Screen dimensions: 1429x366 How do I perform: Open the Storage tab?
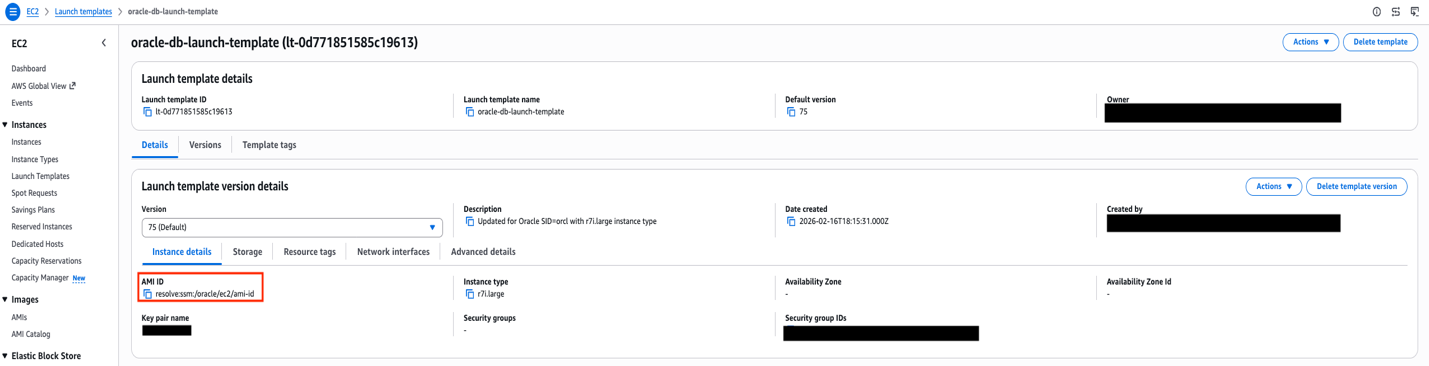(x=247, y=252)
